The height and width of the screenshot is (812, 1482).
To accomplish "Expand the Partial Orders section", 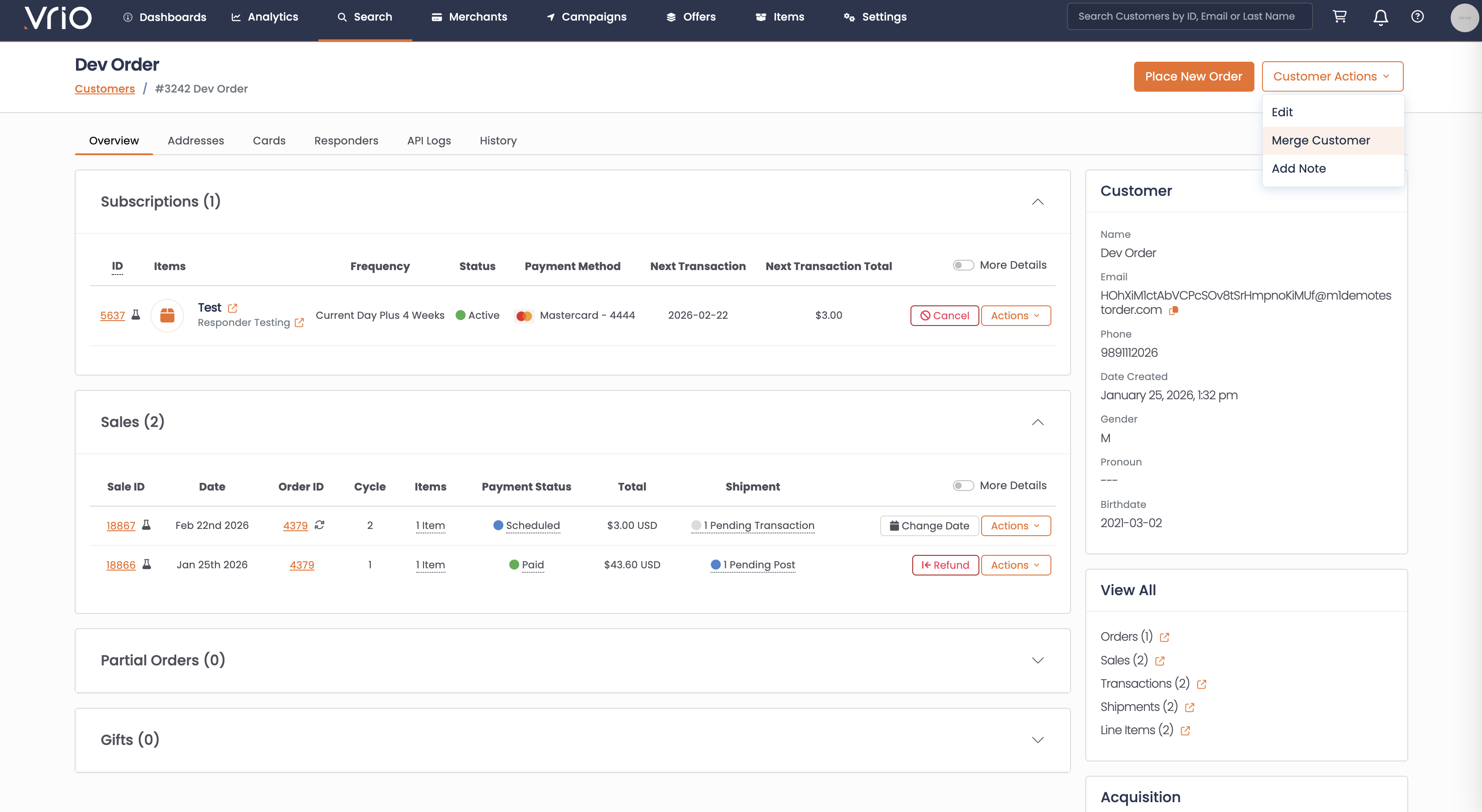I will pyautogui.click(x=1037, y=660).
